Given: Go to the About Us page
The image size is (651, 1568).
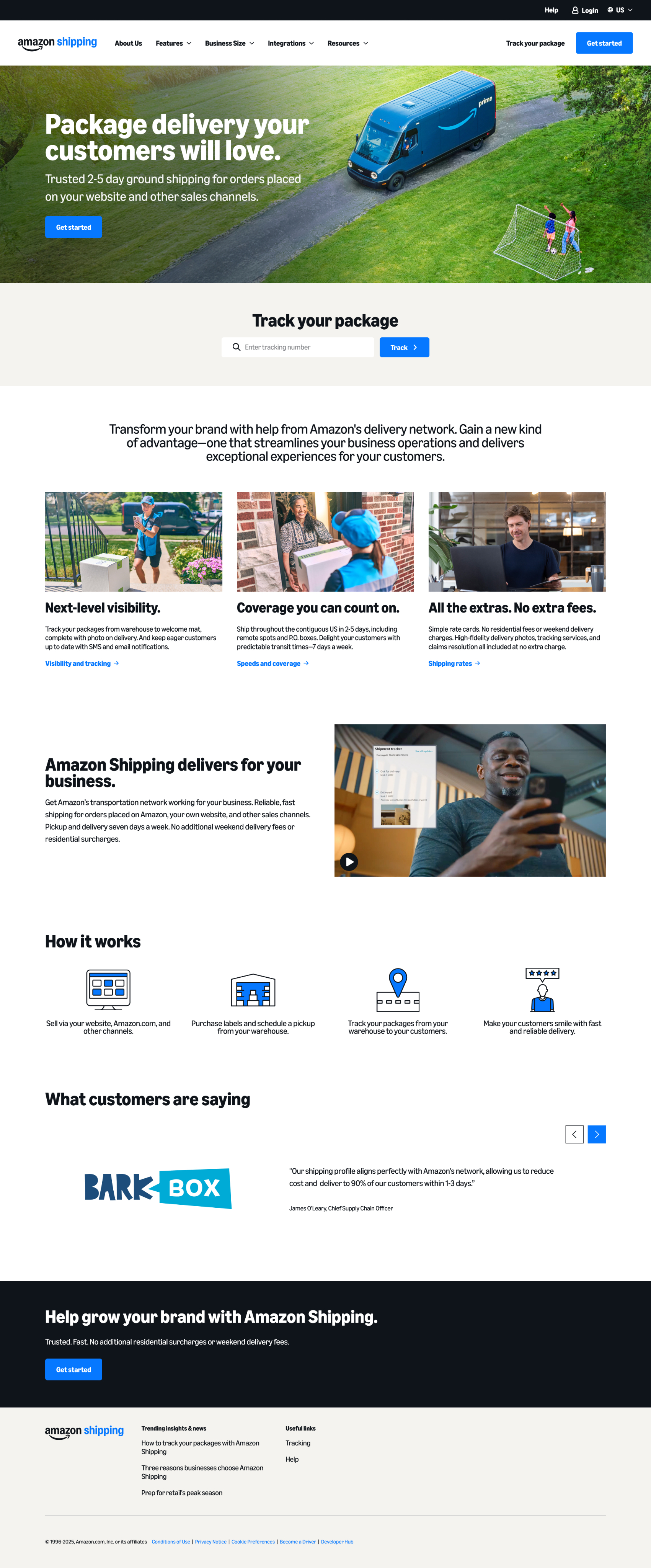Looking at the screenshot, I should [x=128, y=43].
